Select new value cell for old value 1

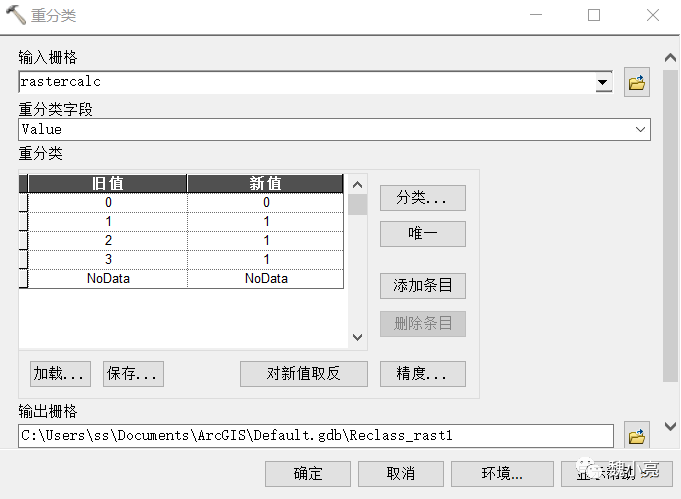pos(266,221)
